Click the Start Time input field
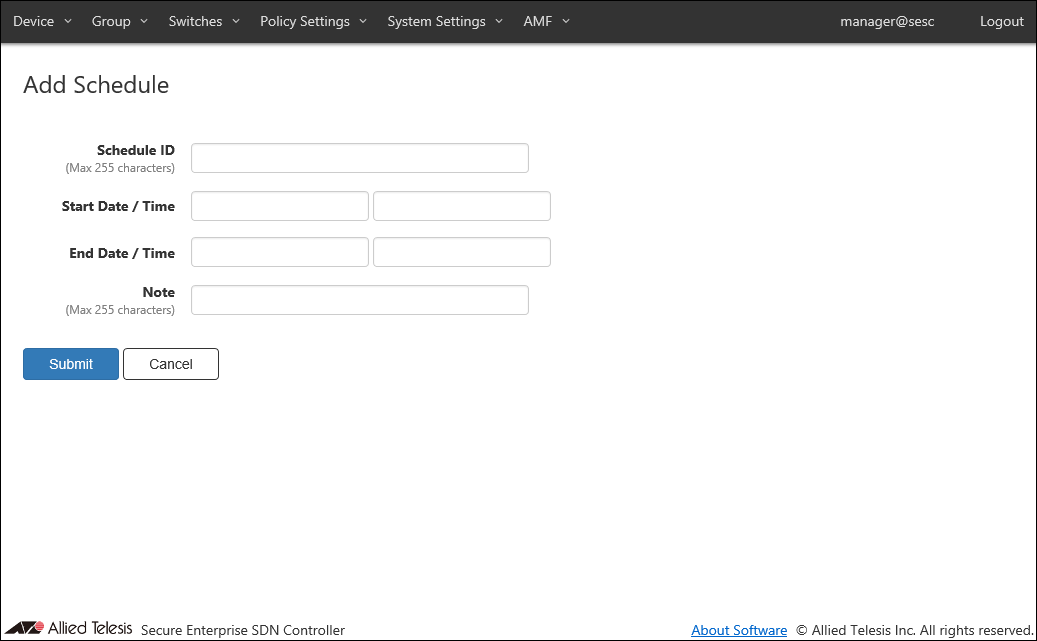 461,206
